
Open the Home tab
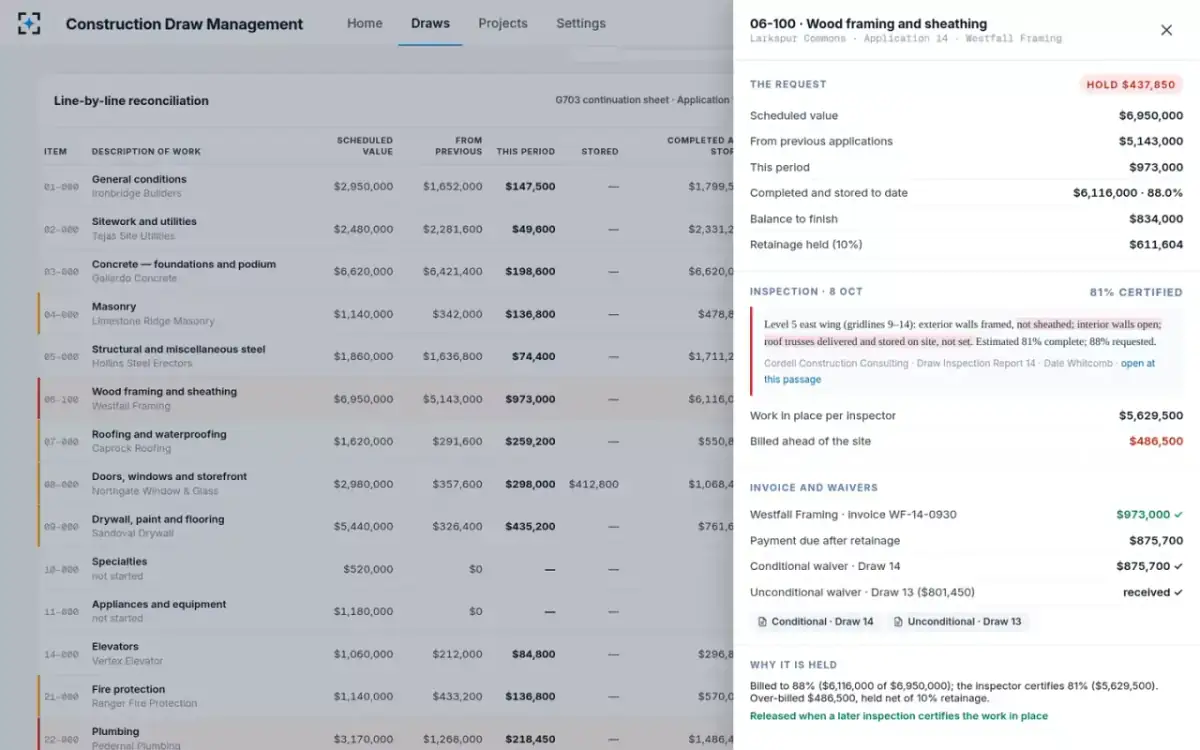click(x=364, y=23)
